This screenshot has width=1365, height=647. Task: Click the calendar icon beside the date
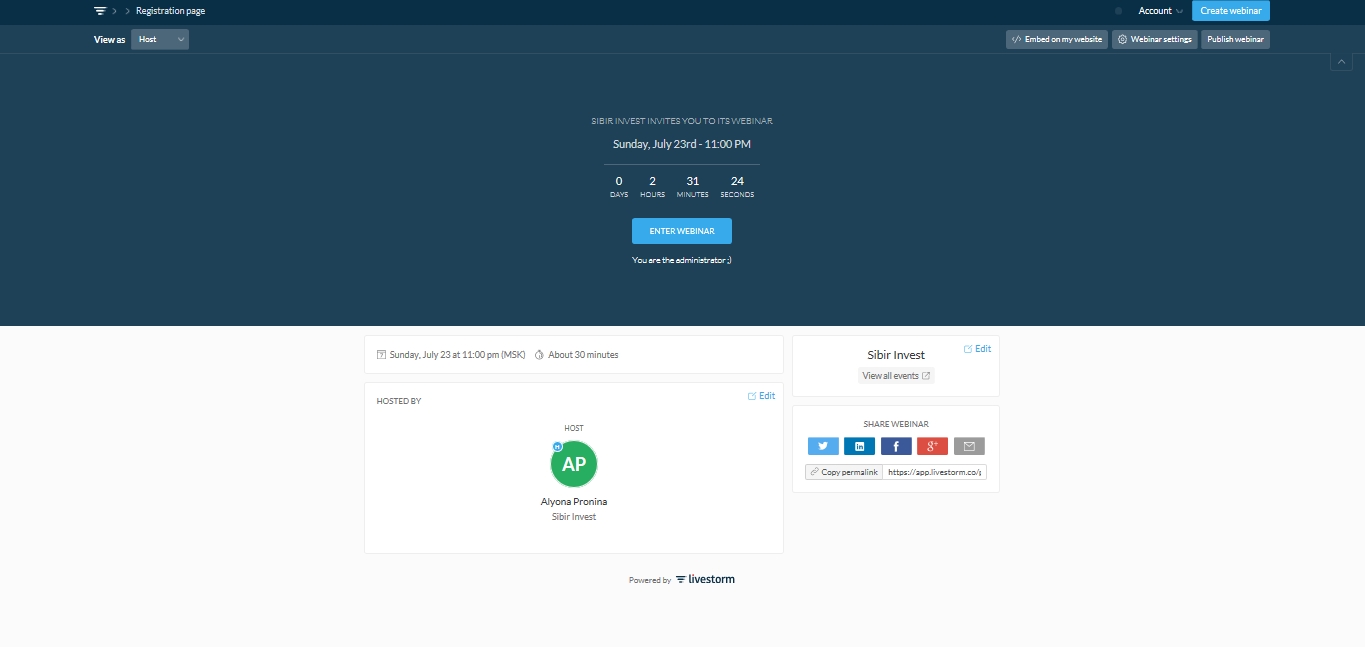[381, 355]
